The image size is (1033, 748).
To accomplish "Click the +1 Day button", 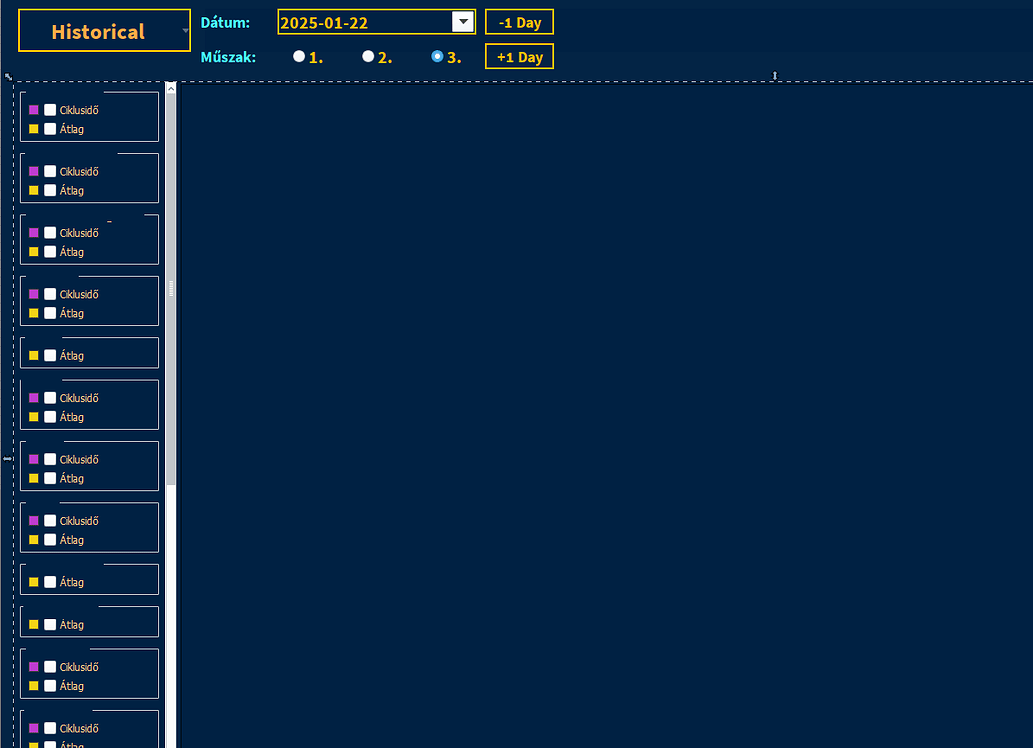I will click(x=518, y=56).
